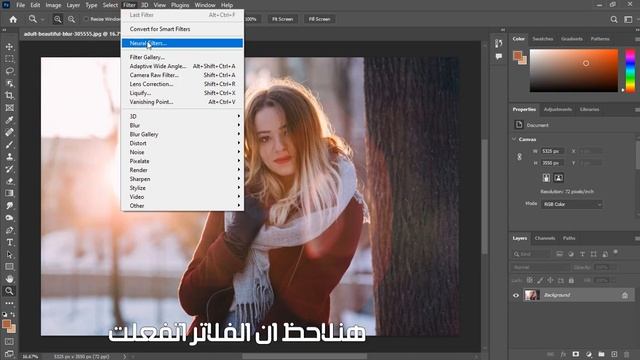Click the lock icon on Background layer
Image resolution: width=640 pixels, height=360 pixels.
tap(625, 295)
